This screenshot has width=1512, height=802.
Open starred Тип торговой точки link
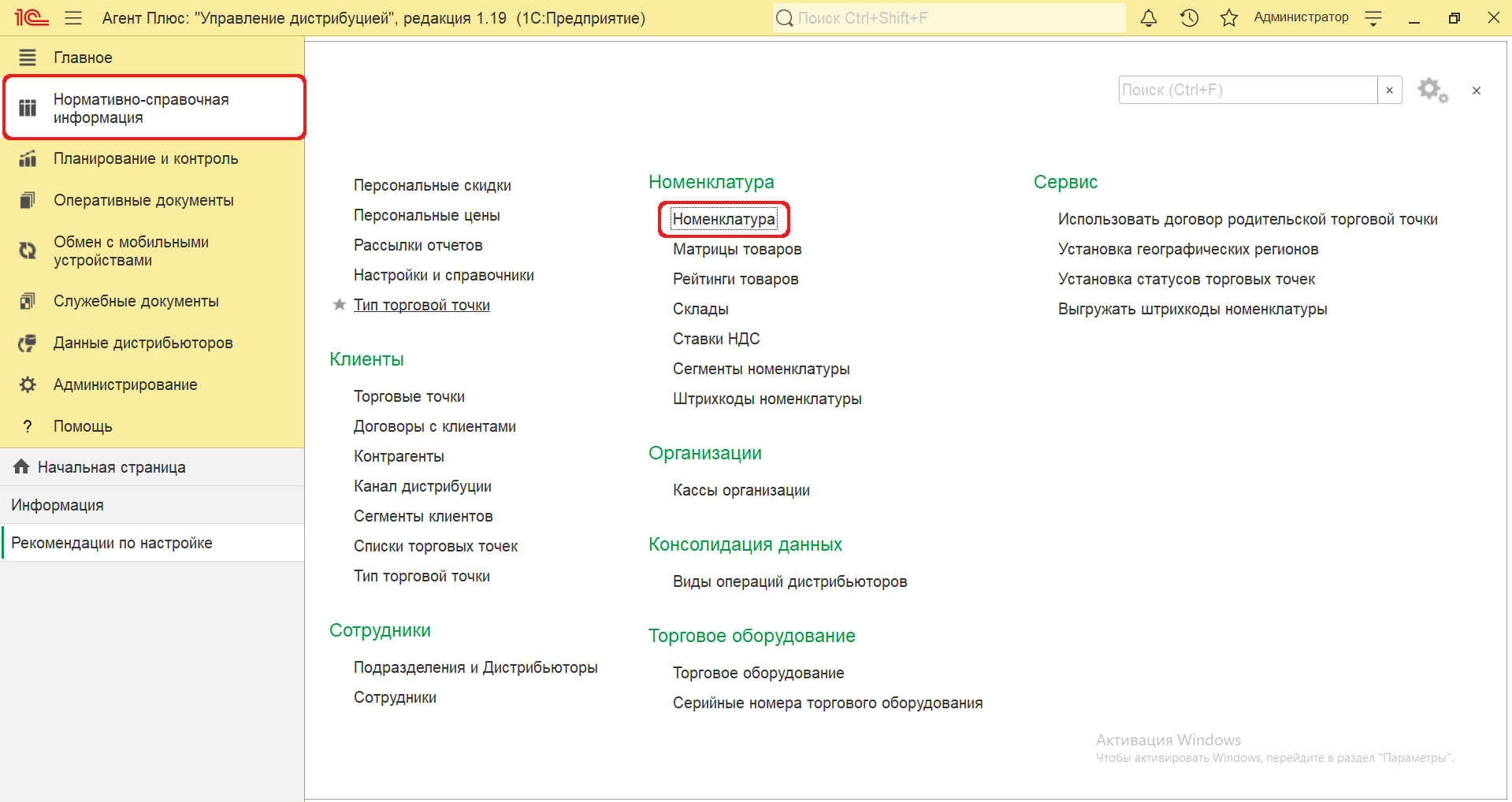(x=422, y=305)
